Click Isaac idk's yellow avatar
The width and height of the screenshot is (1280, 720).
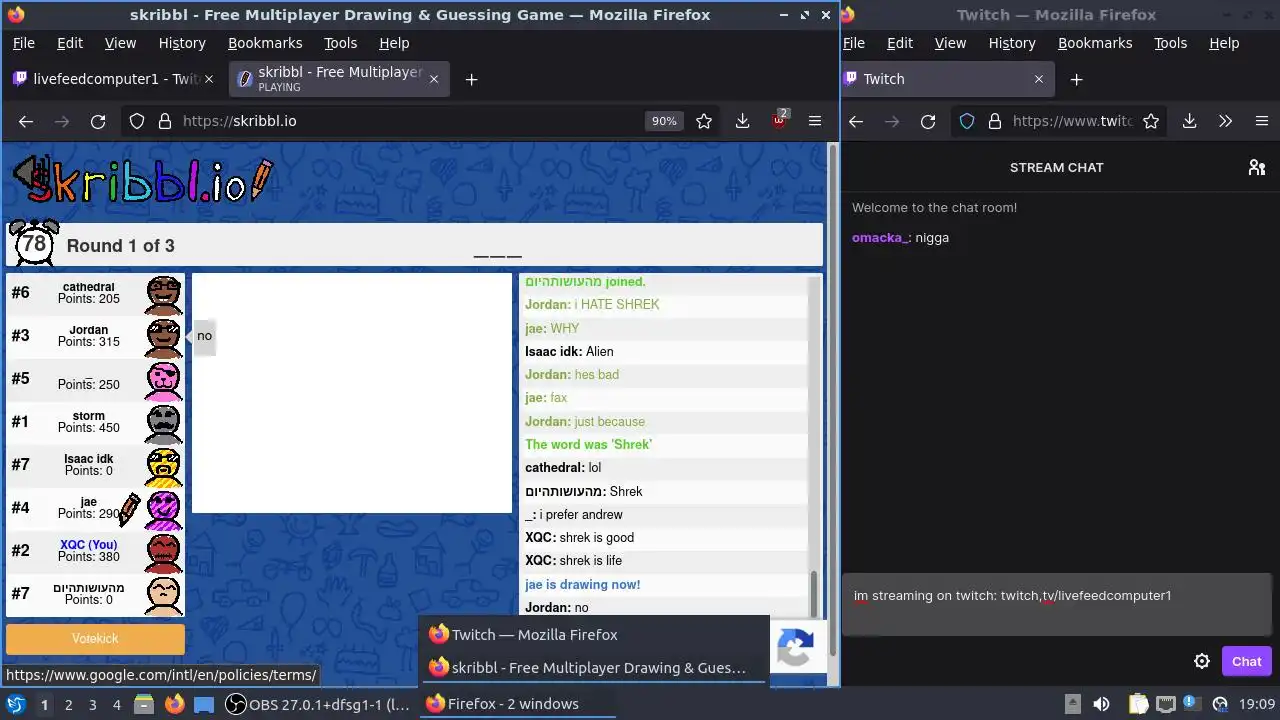164,466
